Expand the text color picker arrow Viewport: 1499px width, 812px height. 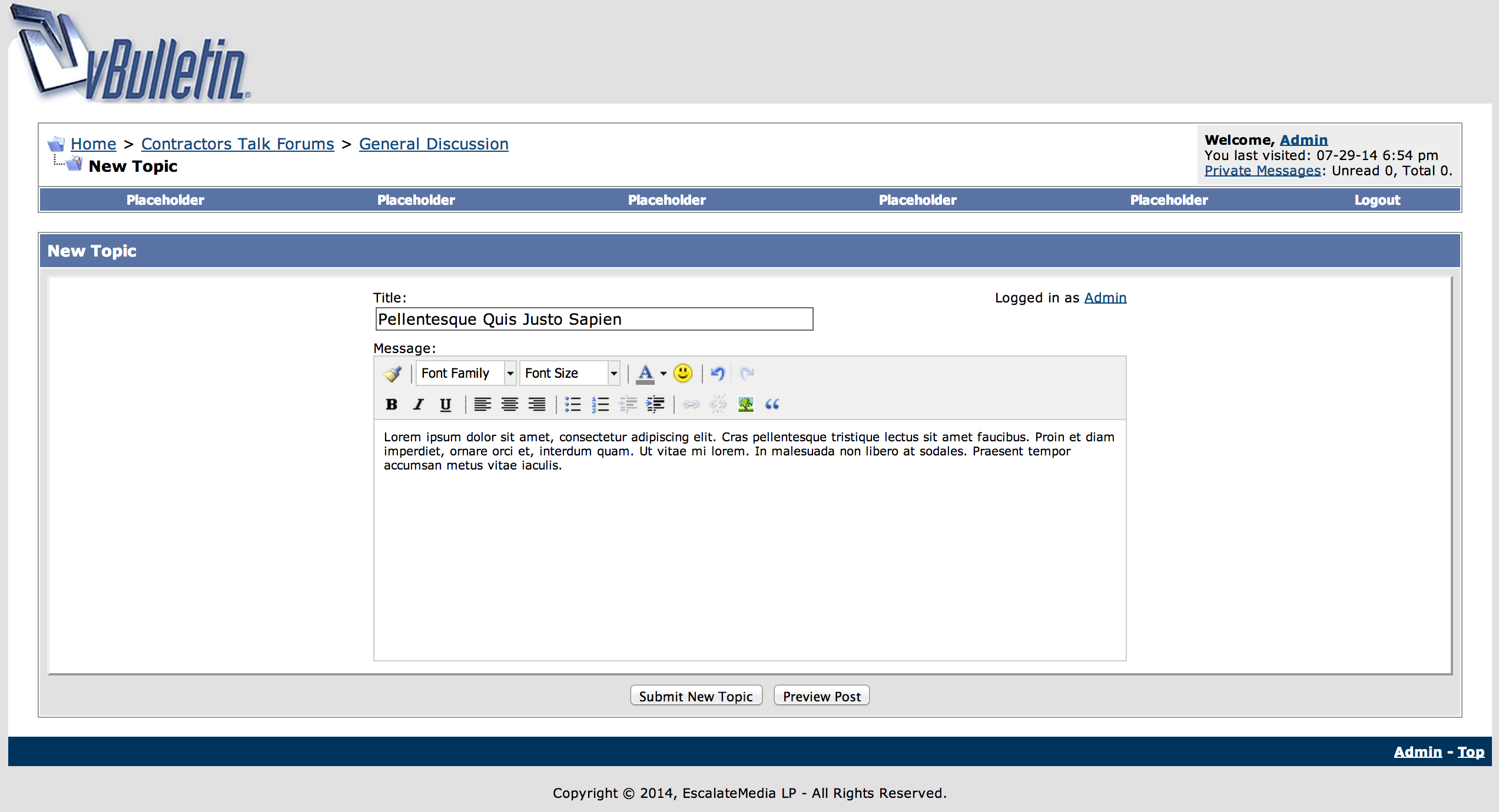[664, 373]
